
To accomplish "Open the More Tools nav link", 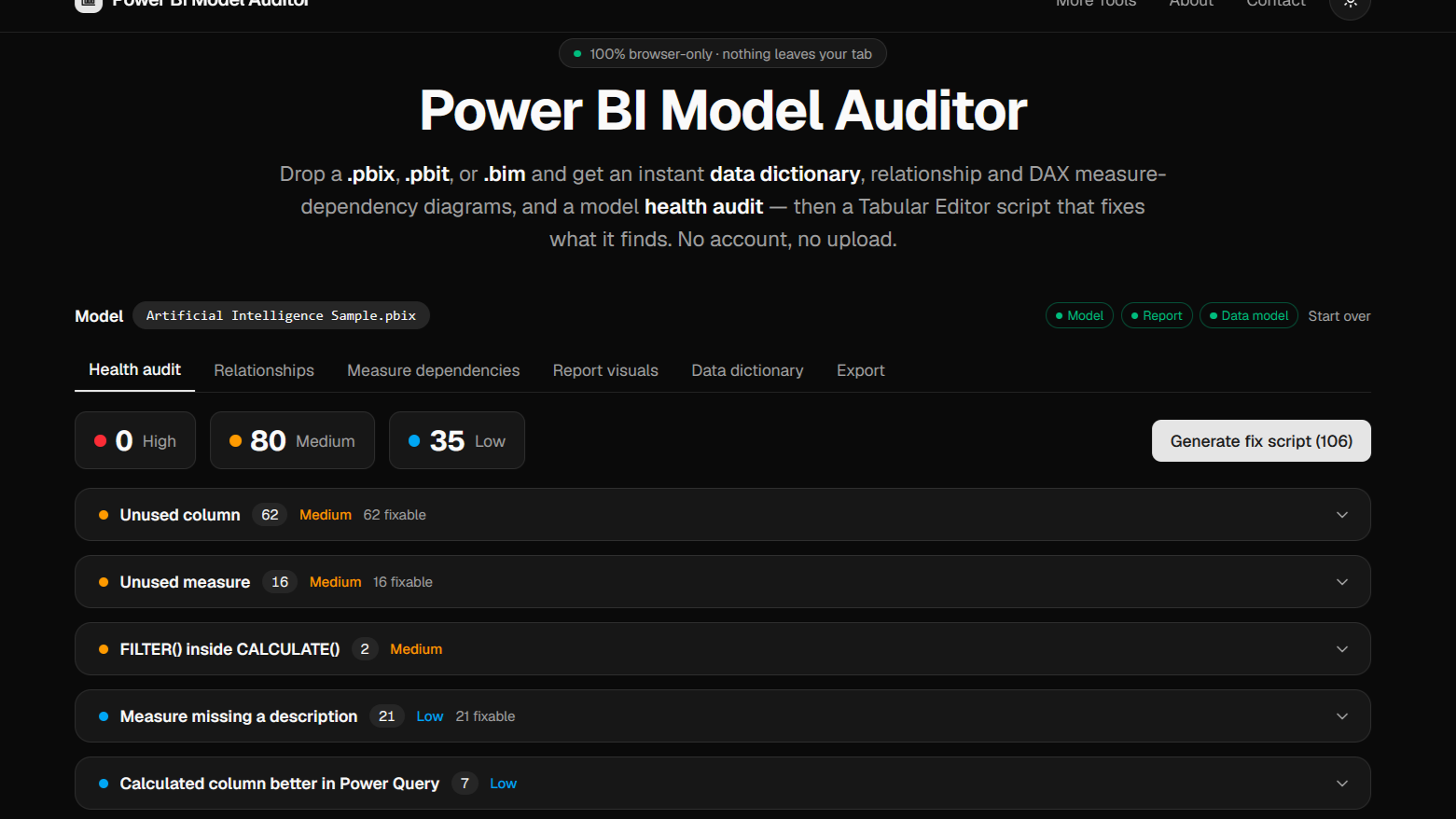I will pos(1096,4).
